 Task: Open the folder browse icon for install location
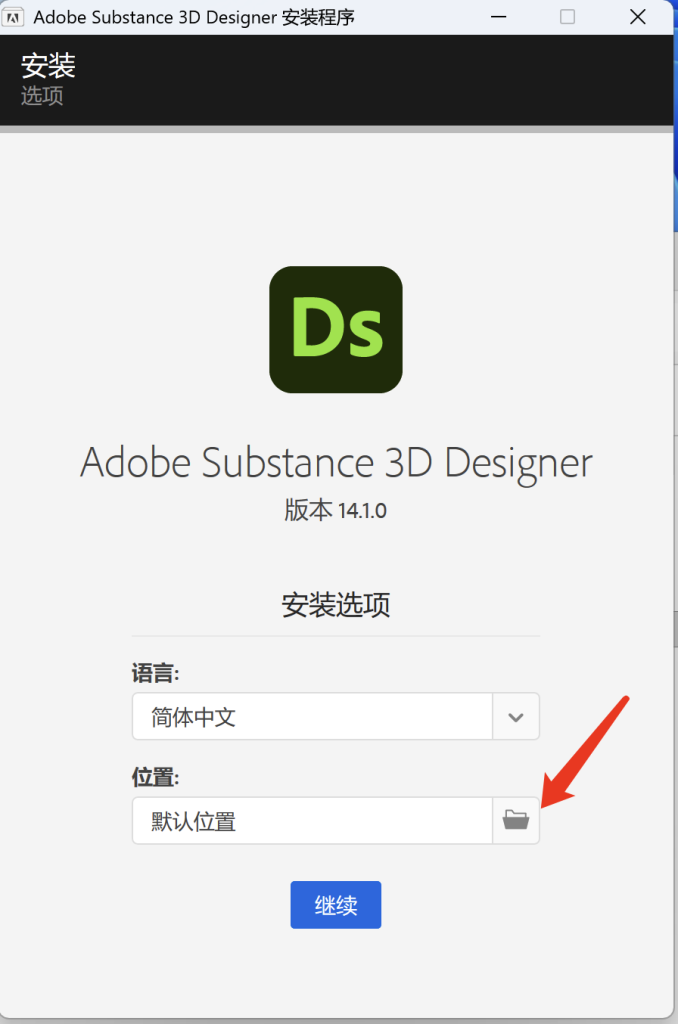[515, 821]
